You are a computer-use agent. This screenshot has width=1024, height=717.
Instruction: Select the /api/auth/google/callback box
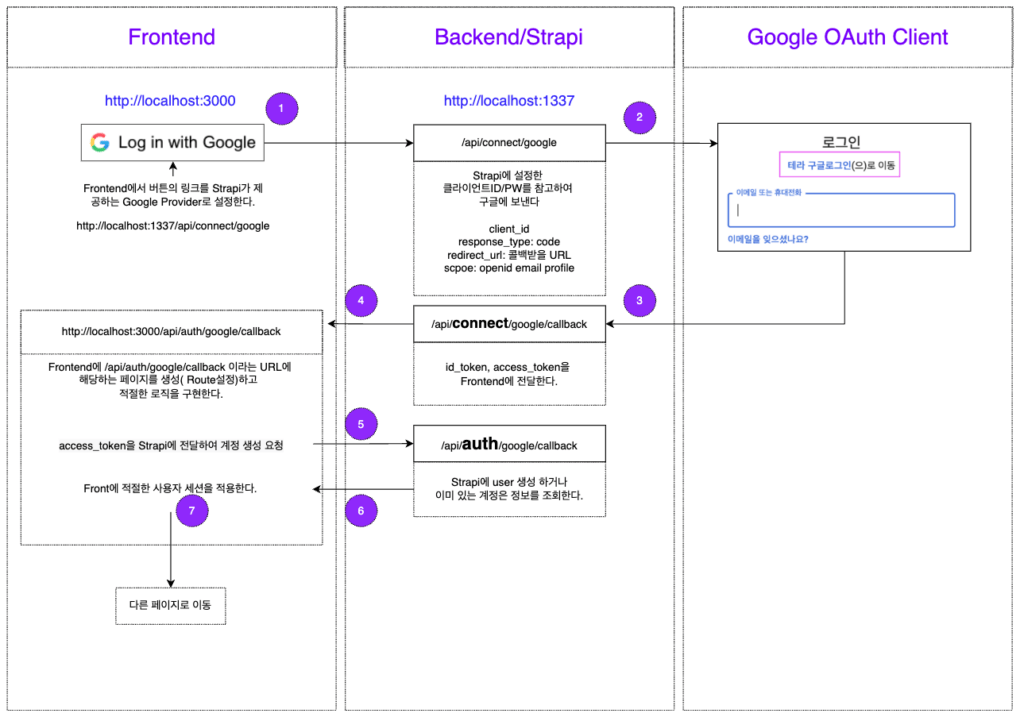pos(509,444)
